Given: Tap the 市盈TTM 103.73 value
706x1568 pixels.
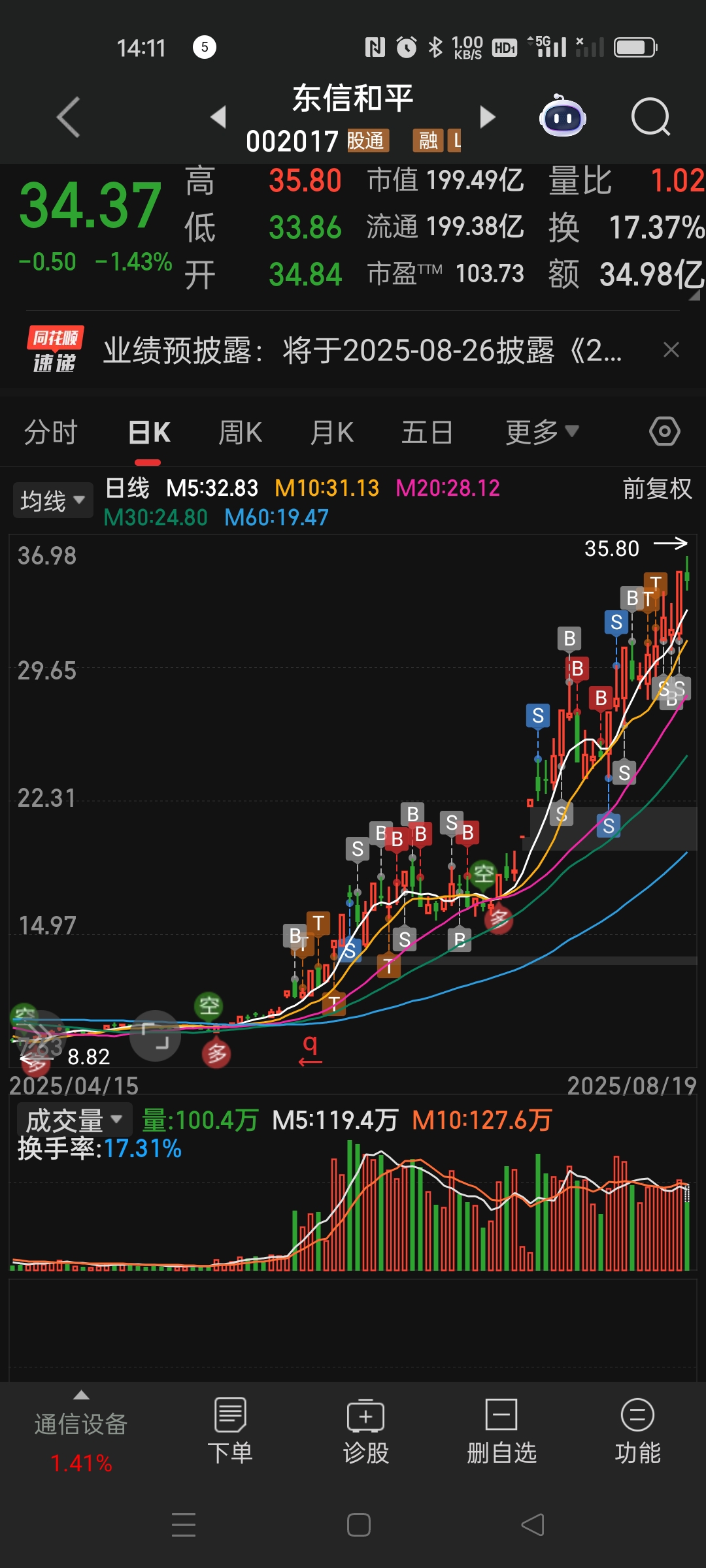Looking at the screenshot, I should click(445, 274).
